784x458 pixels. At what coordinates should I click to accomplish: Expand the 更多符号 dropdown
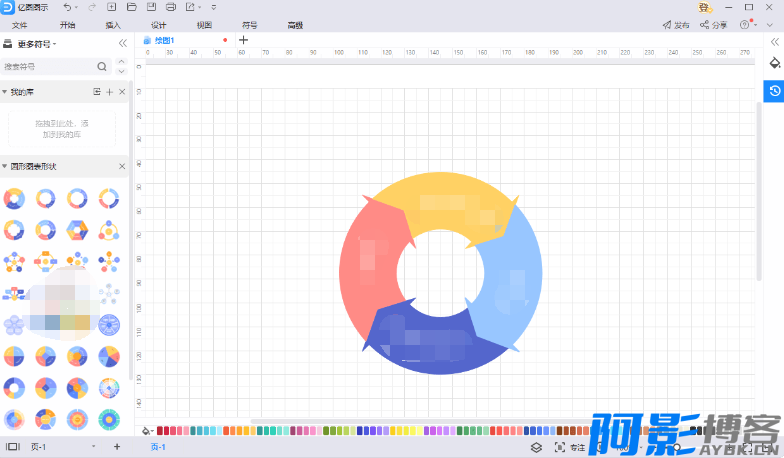coord(36,44)
